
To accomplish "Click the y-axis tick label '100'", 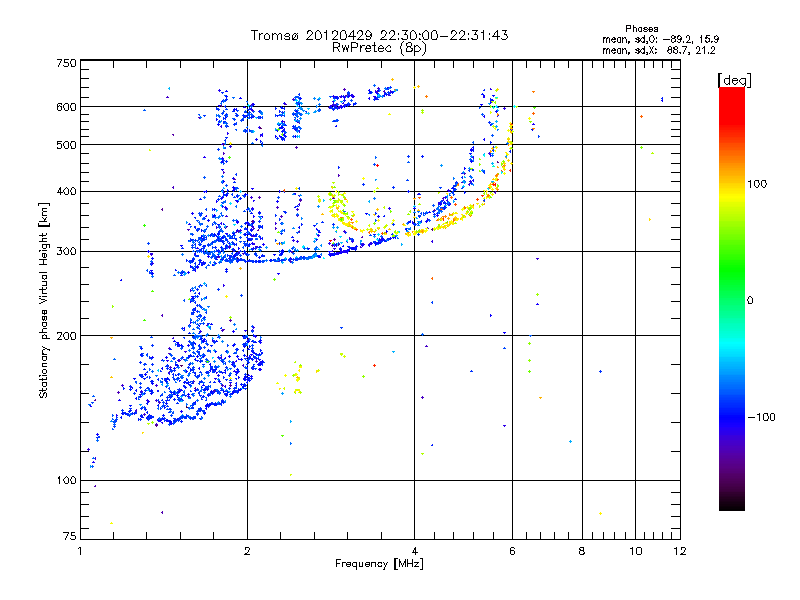I will [x=66, y=481].
